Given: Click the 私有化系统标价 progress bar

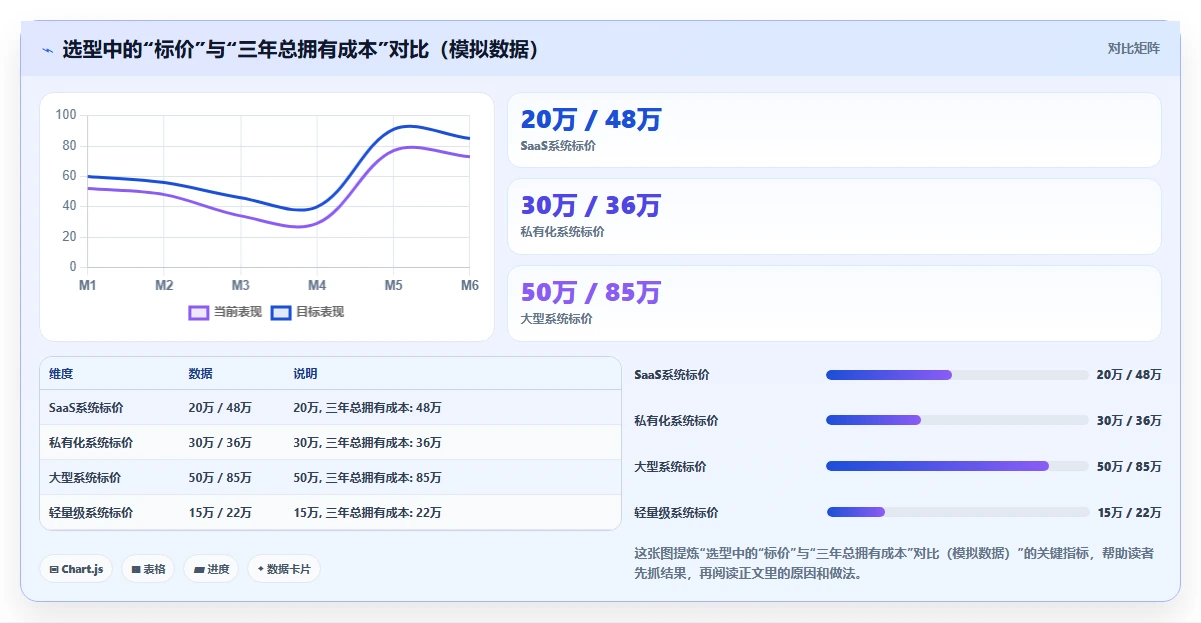Looking at the screenshot, I should pyautogui.click(x=957, y=420).
